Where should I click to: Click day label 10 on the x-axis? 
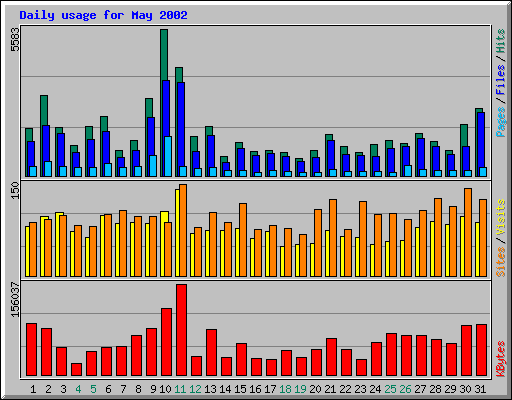click(165, 389)
